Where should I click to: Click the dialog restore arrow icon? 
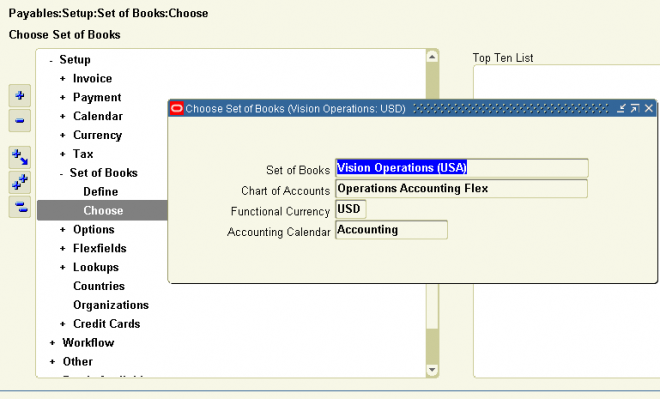click(x=635, y=109)
